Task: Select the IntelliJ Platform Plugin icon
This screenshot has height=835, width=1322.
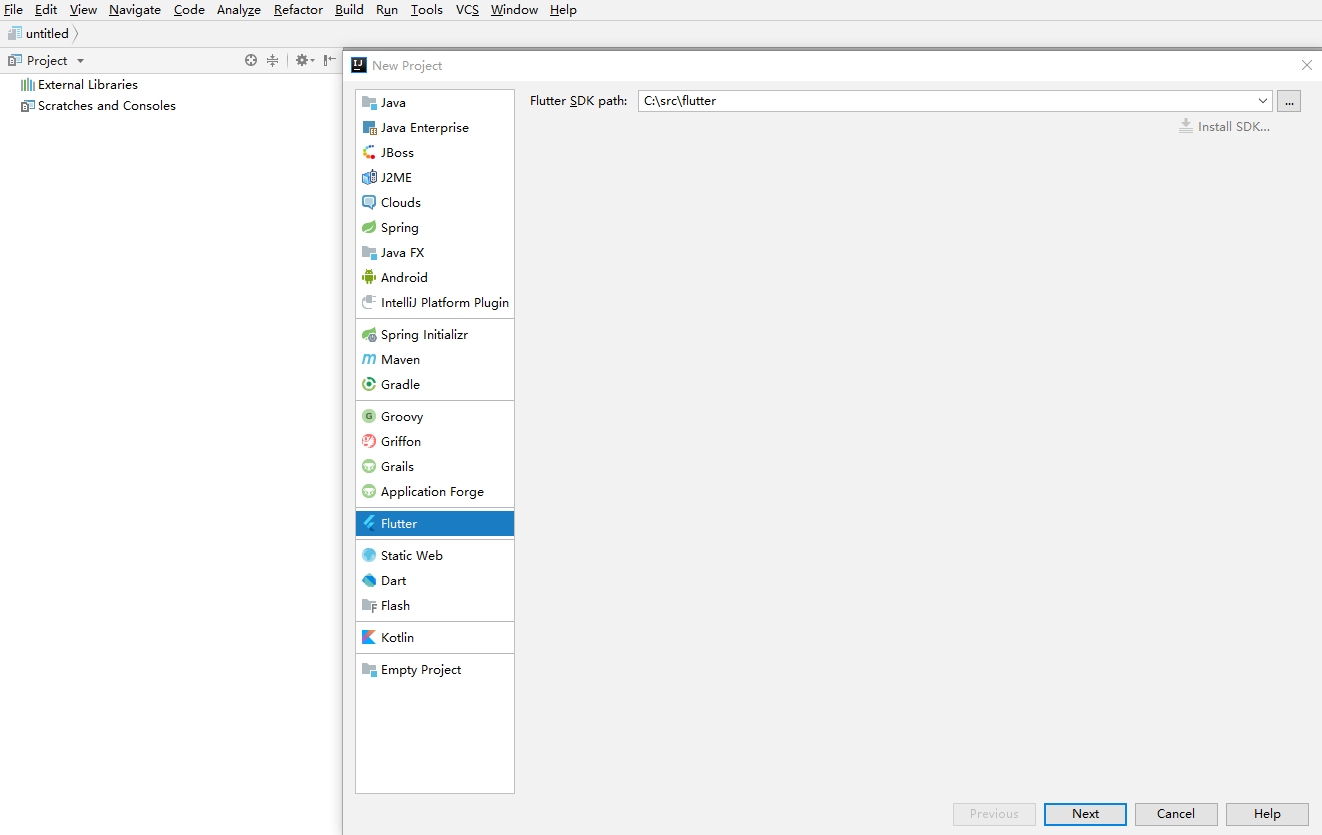Action: tap(369, 303)
